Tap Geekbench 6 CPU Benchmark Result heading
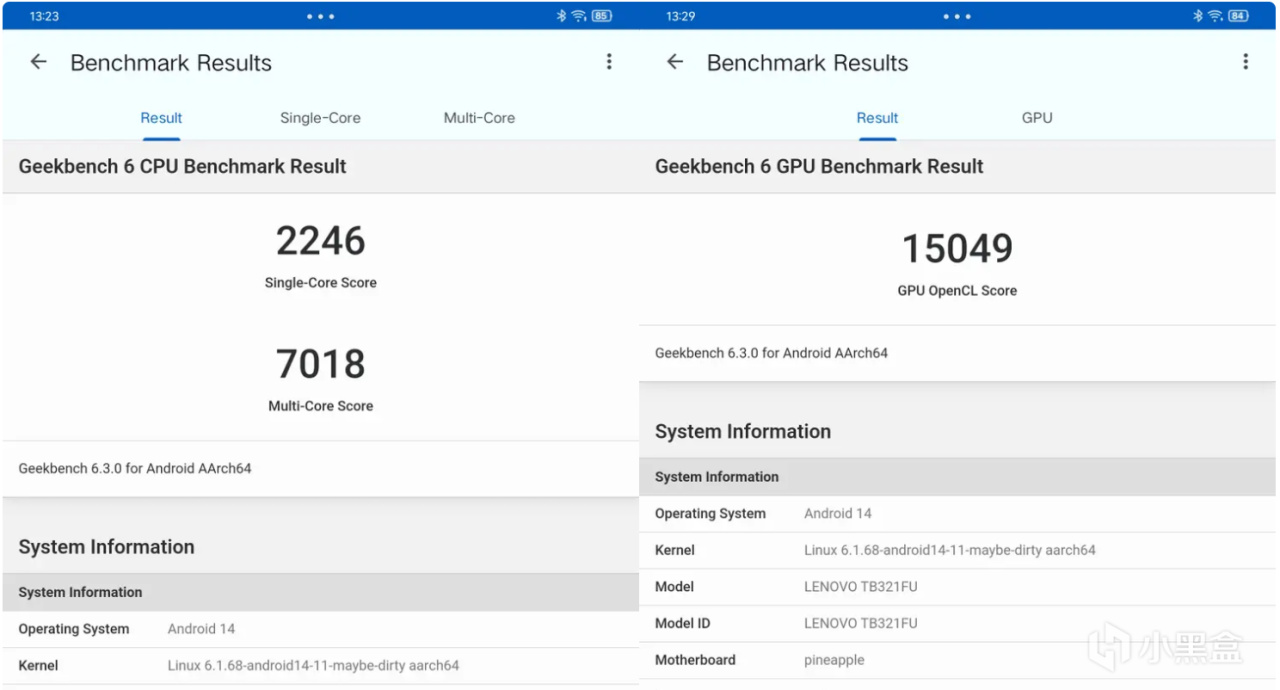The height and width of the screenshot is (690, 1280). click(182, 167)
